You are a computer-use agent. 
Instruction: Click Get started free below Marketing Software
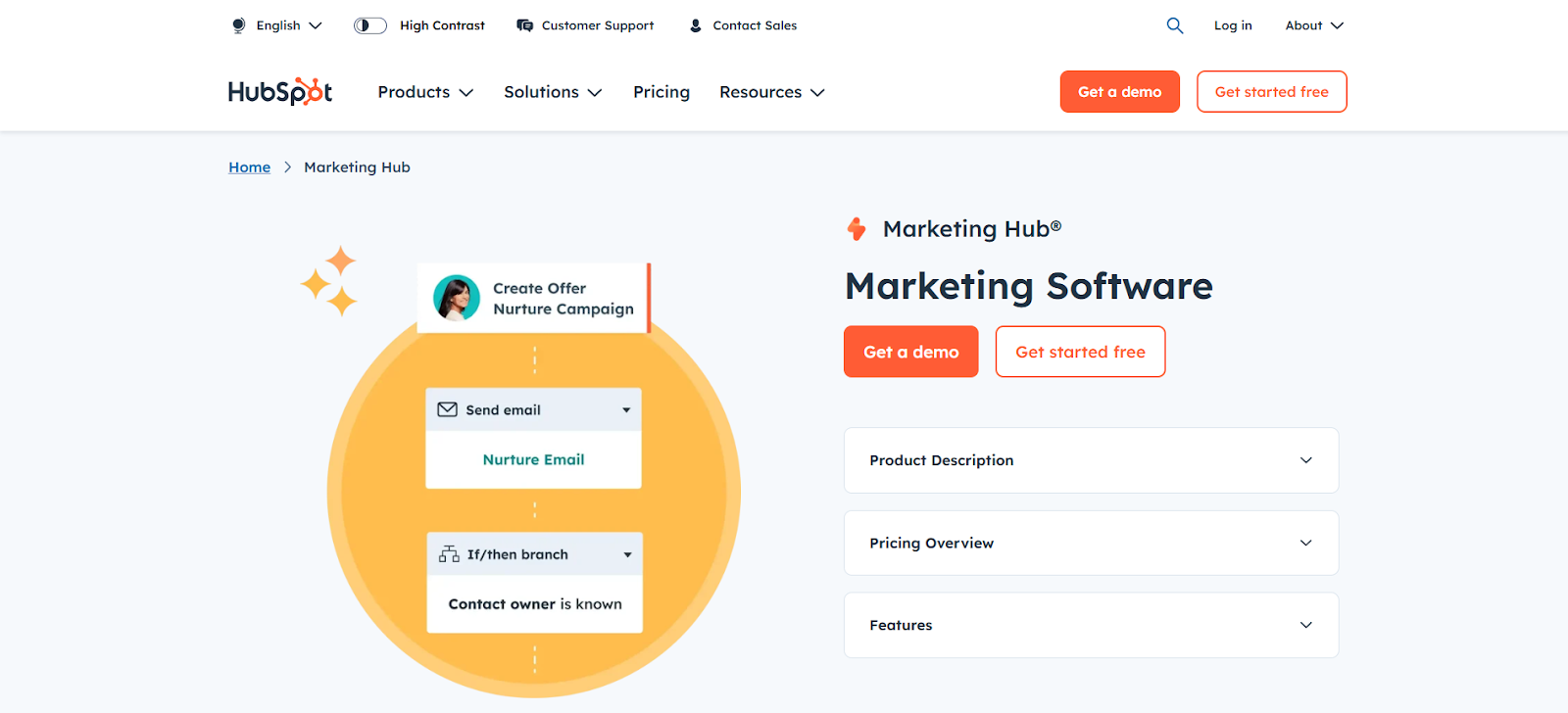tap(1081, 352)
